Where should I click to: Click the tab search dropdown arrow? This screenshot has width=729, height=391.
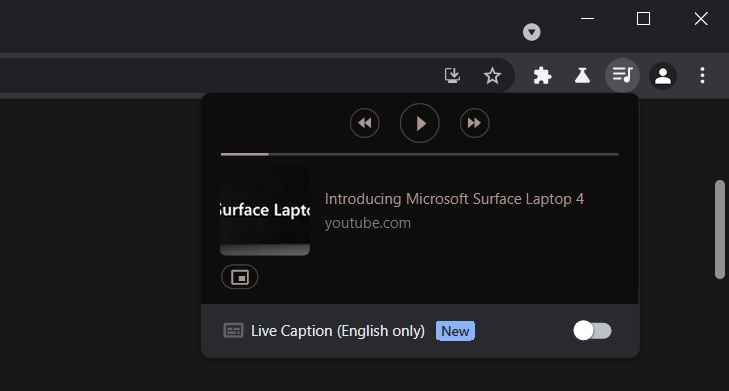(531, 32)
